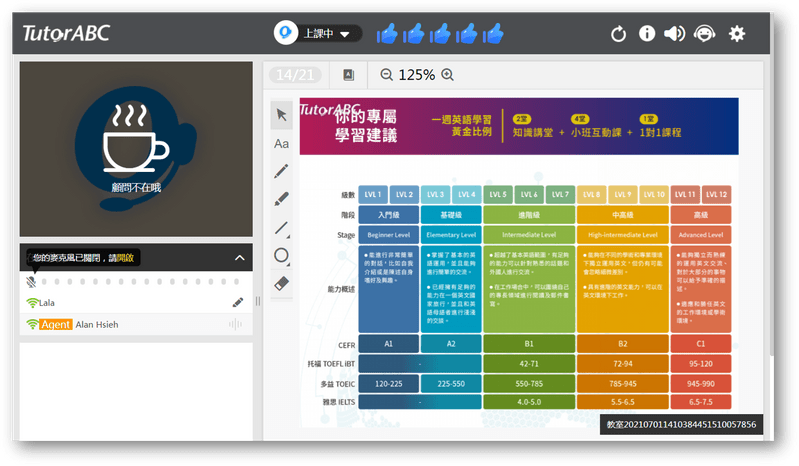Toggle the muted microphone icon
The height and width of the screenshot is (466, 799).
pyautogui.click(x=32, y=281)
